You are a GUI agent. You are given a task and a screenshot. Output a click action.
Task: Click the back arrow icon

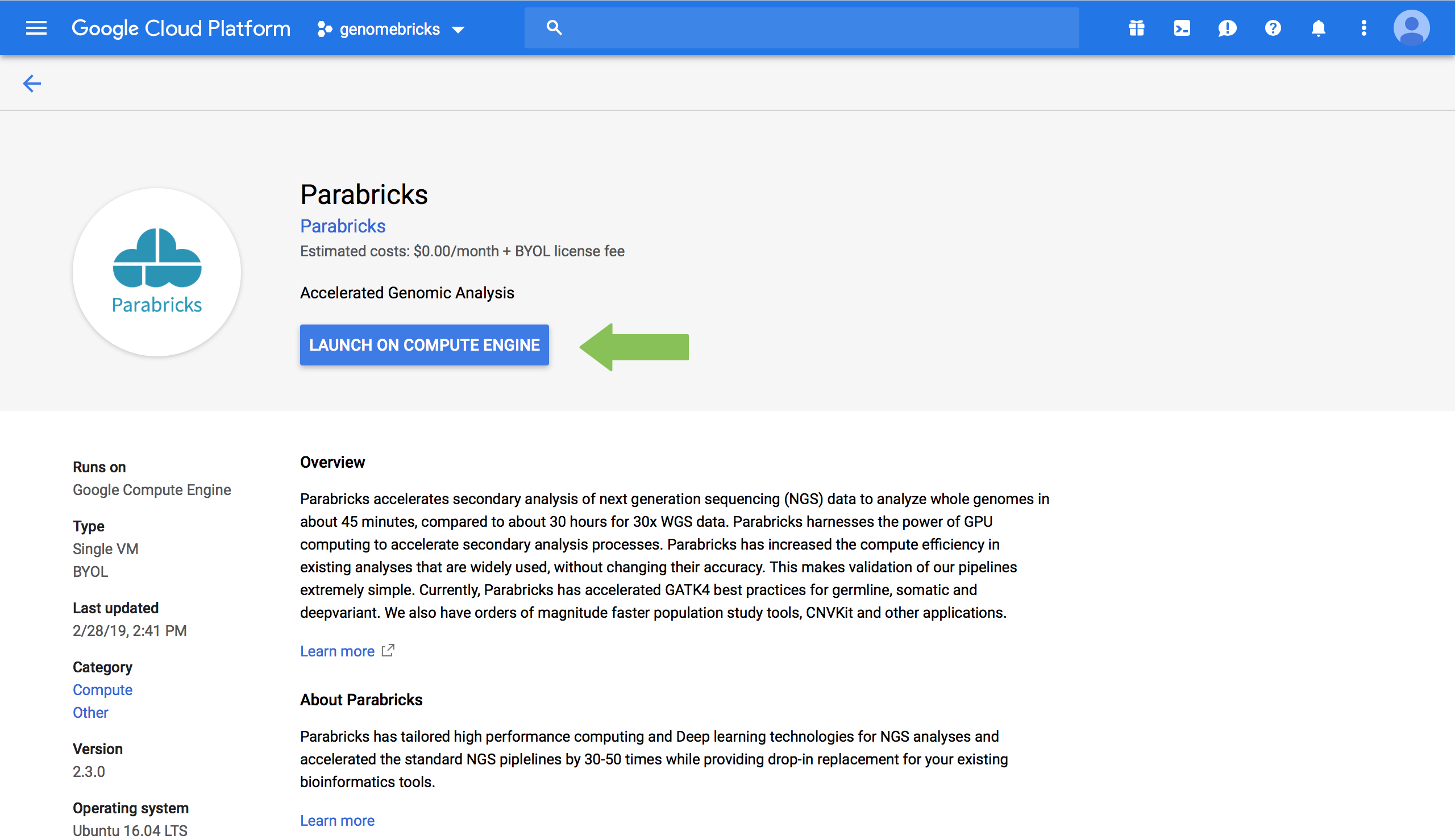point(32,84)
